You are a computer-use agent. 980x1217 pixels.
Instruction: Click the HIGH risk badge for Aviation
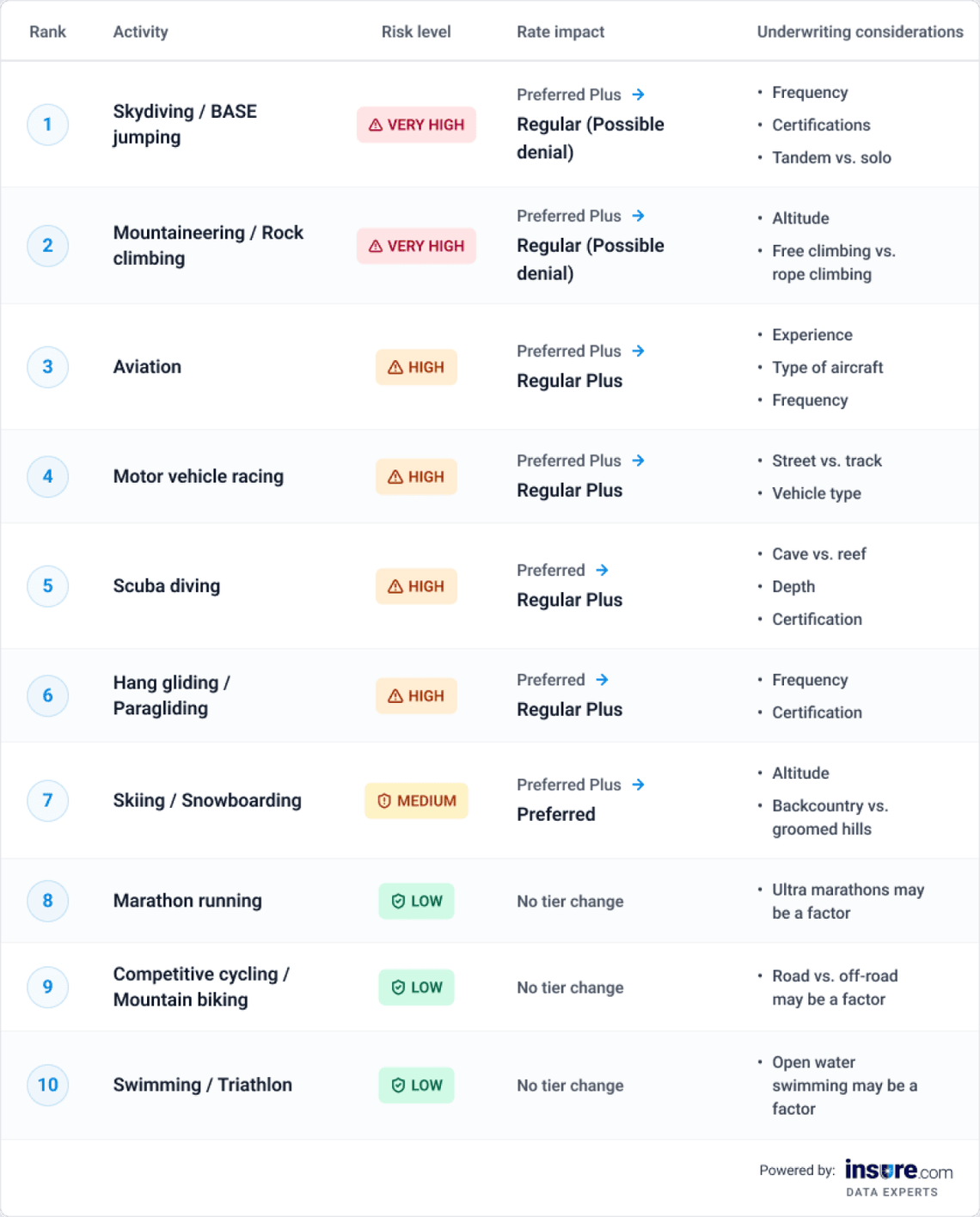(416, 367)
